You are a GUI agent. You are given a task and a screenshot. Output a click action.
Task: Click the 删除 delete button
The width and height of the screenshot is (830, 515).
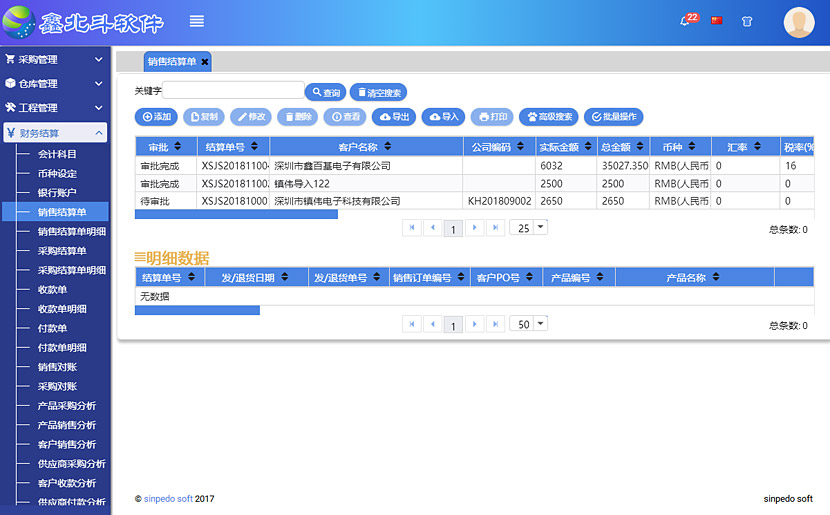click(x=298, y=117)
